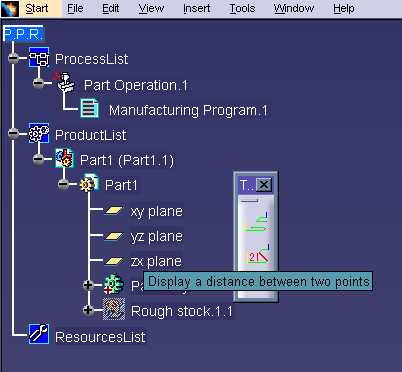Open the Tools menu
This screenshot has height=372, width=402.
242,8
